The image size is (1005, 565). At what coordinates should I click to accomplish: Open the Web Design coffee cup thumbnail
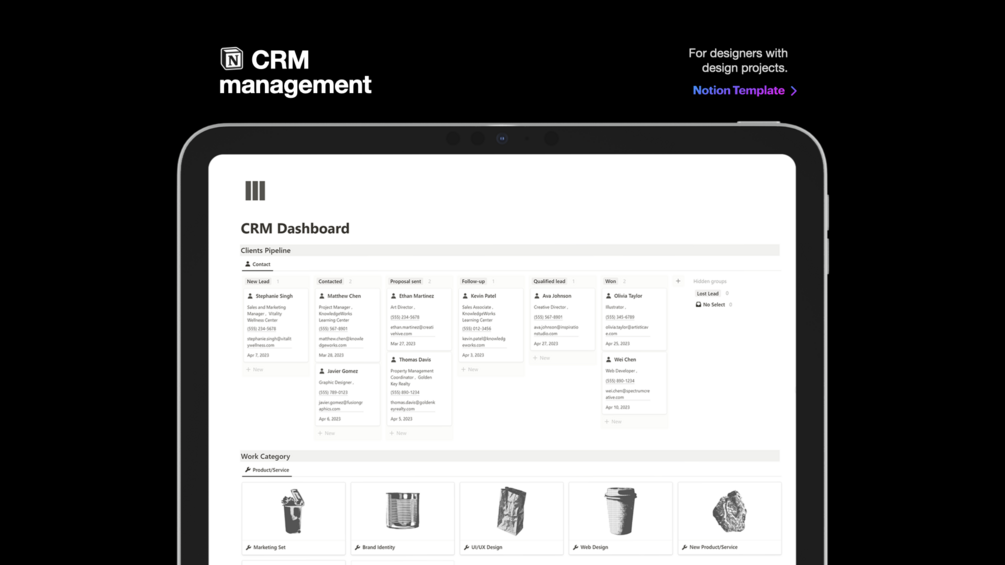tap(620, 511)
